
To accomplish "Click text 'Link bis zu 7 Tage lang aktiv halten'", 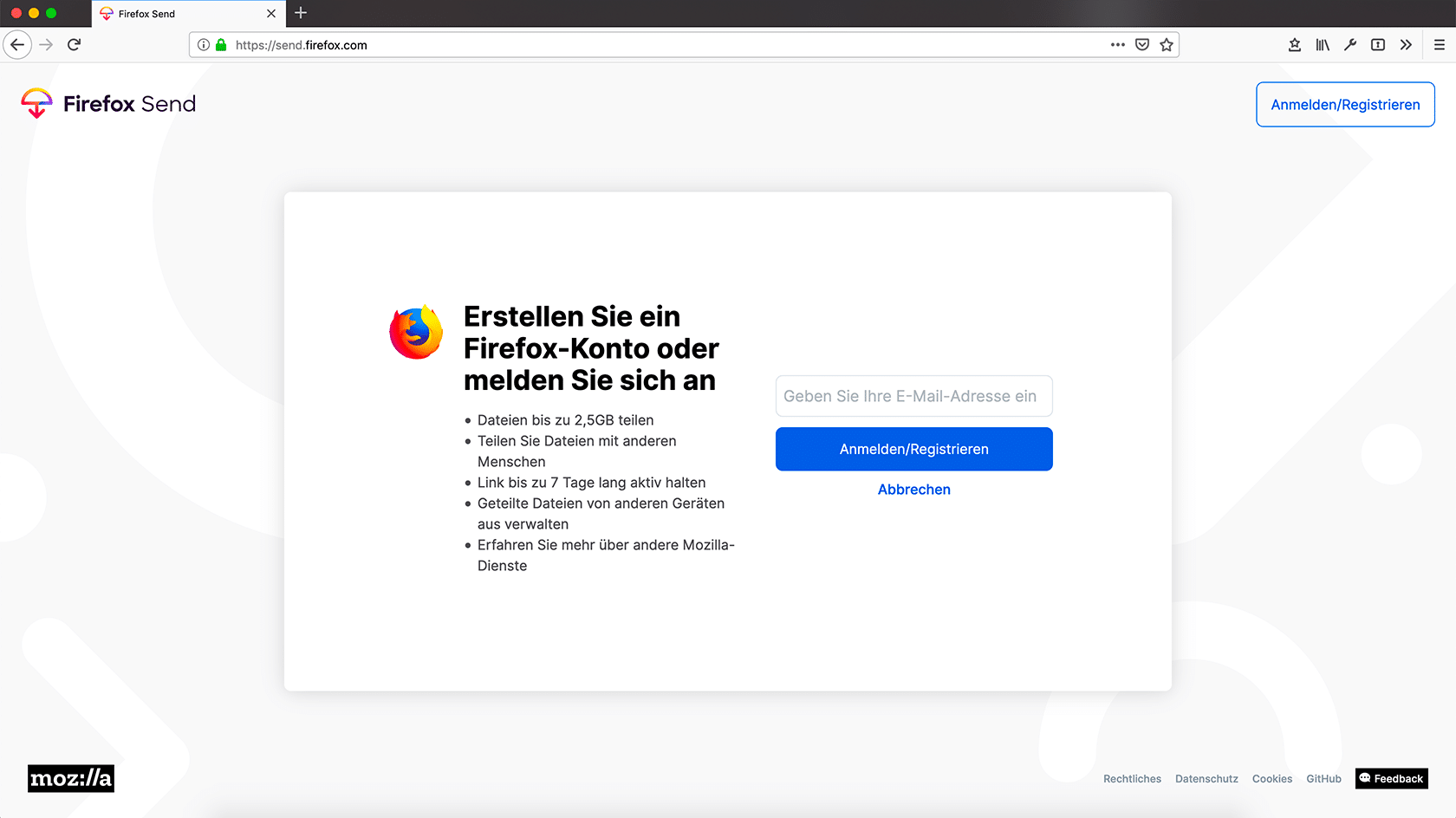I will point(592,483).
